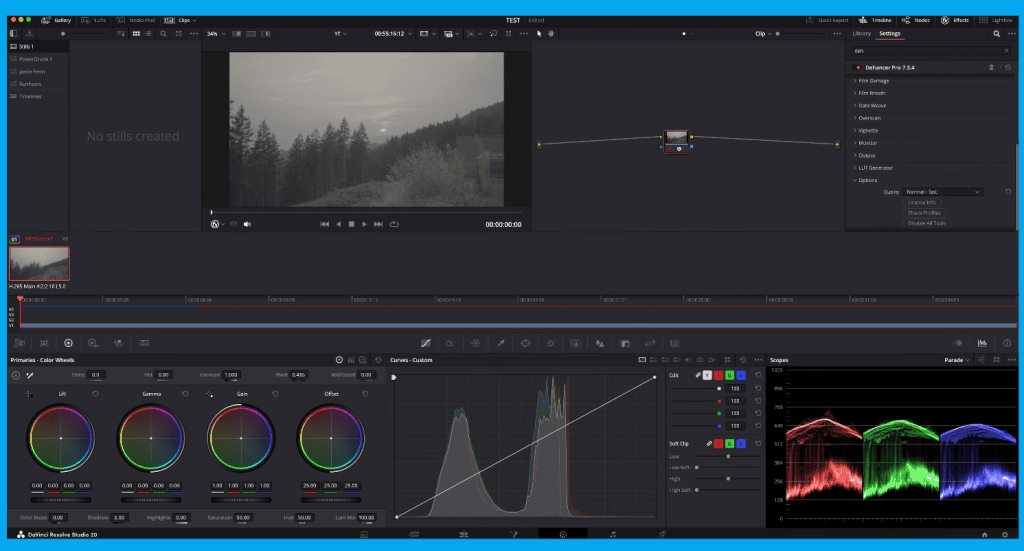
Task: Search the gallery with the magnifier icon
Action: click(x=164, y=34)
